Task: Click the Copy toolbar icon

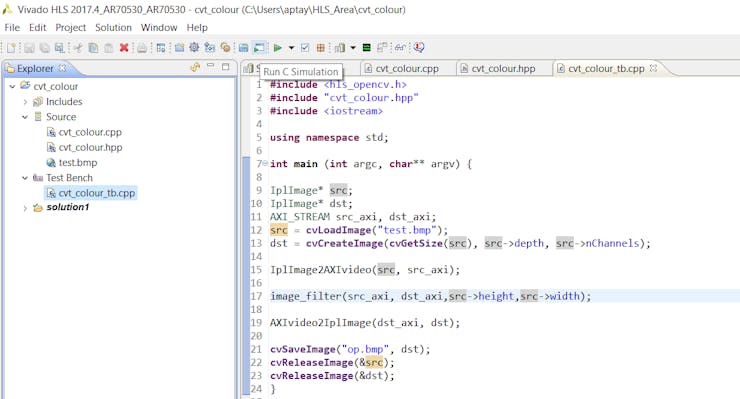Action: click(93, 48)
